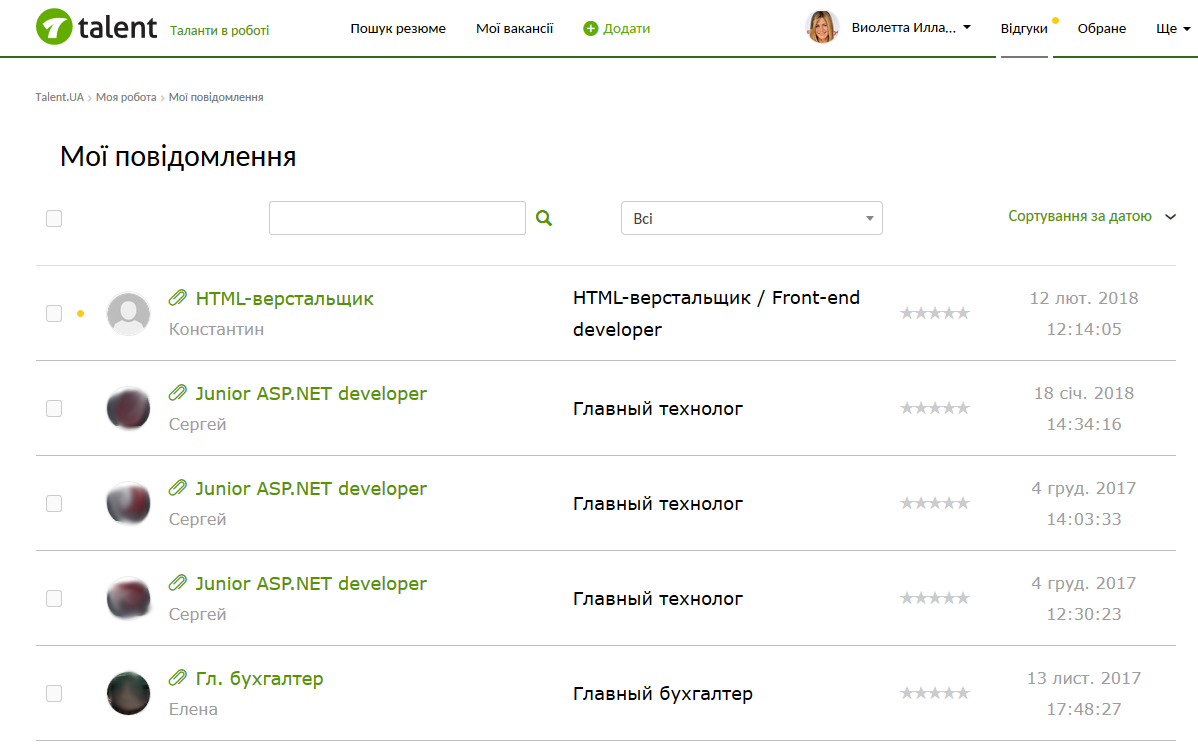Toggle the select-all messages checkbox
The image size is (1198, 750).
point(54,218)
